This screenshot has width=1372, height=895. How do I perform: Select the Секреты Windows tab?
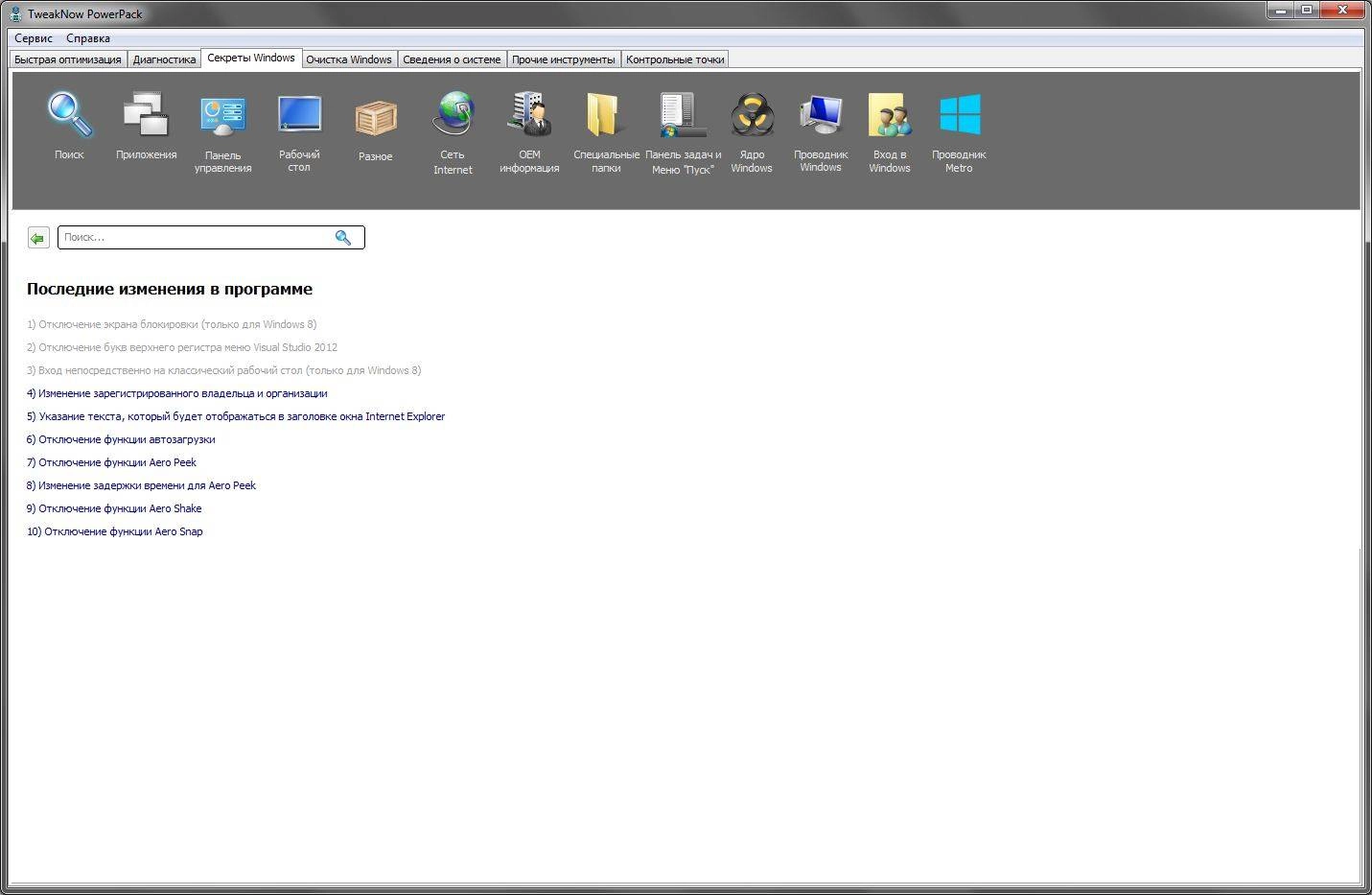point(251,59)
